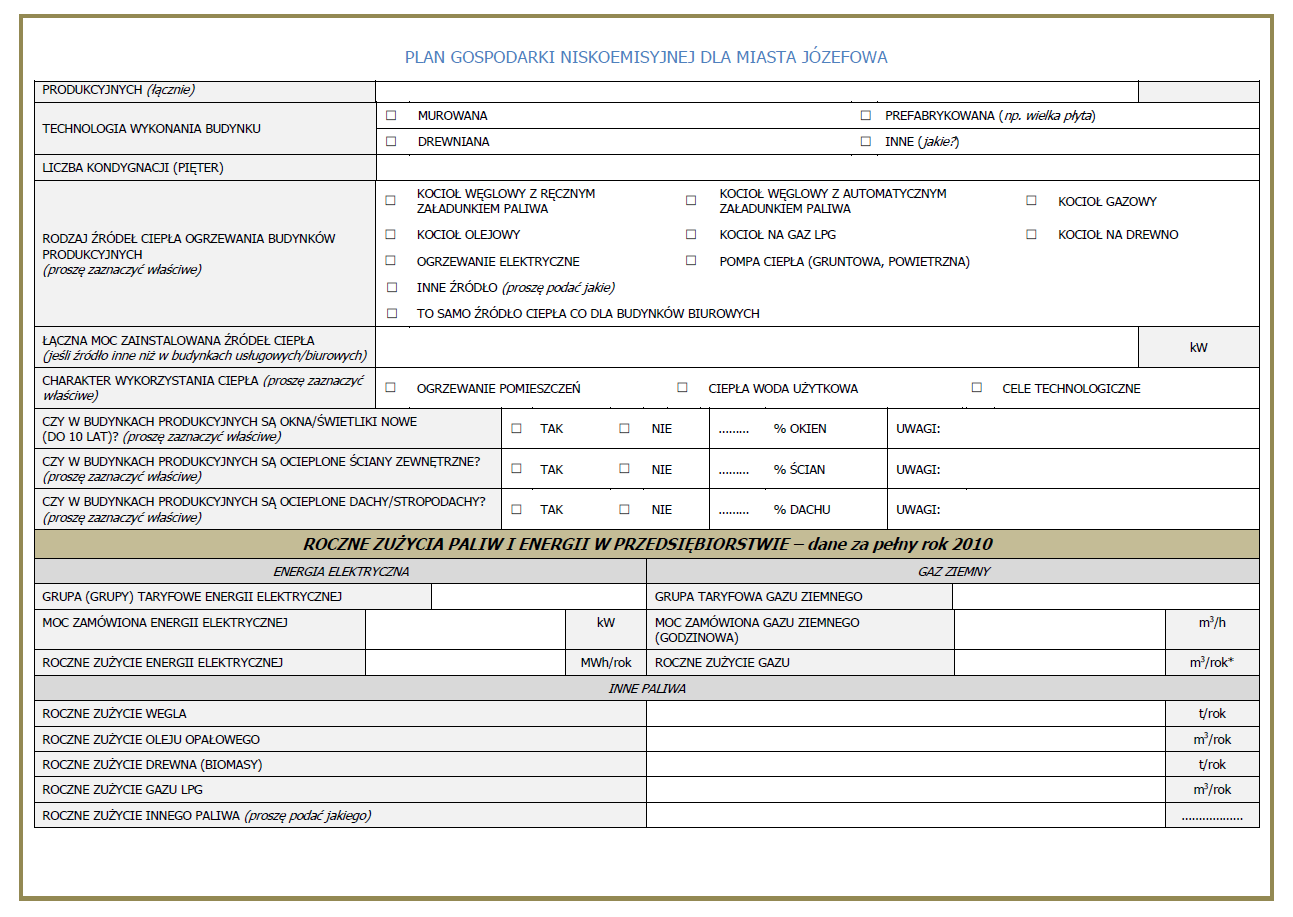
Task: Check OGRZEWANIE POMIESZCZEŃ checkbox
Action: 391,388
